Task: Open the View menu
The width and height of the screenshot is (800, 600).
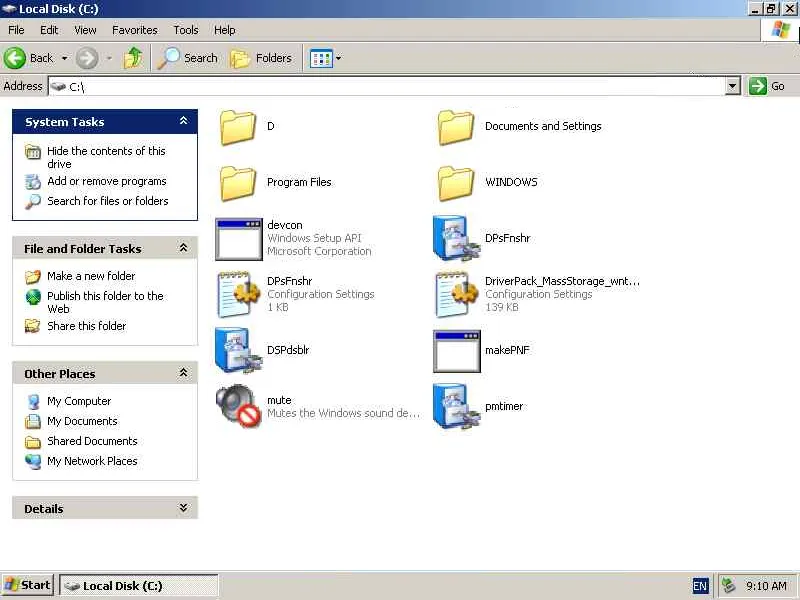Action: pos(85,30)
